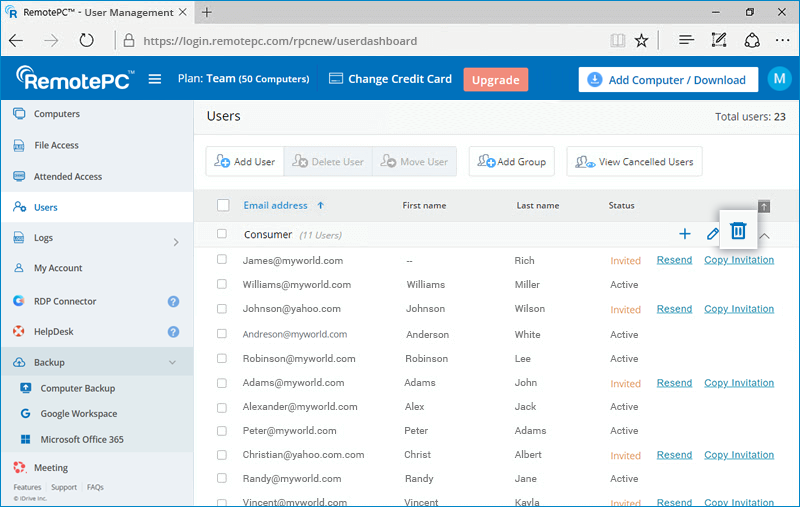
Task: Click the plus icon in Consumer group row
Action: coord(685,234)
